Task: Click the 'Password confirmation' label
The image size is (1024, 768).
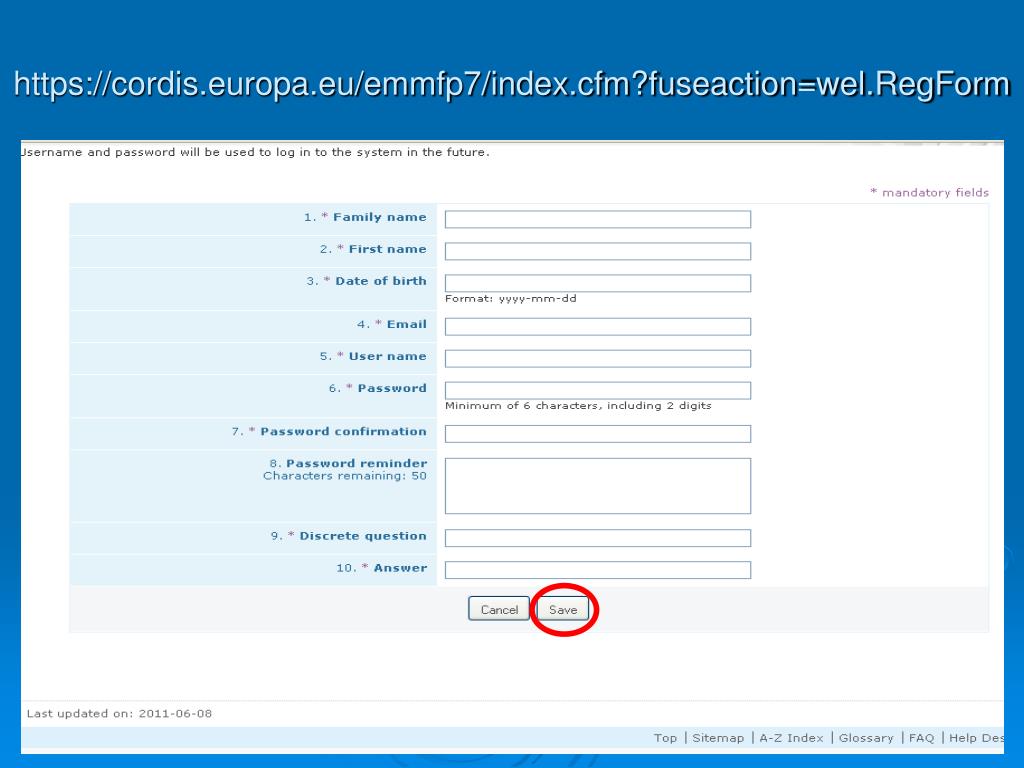Action: tap(343, 431)
